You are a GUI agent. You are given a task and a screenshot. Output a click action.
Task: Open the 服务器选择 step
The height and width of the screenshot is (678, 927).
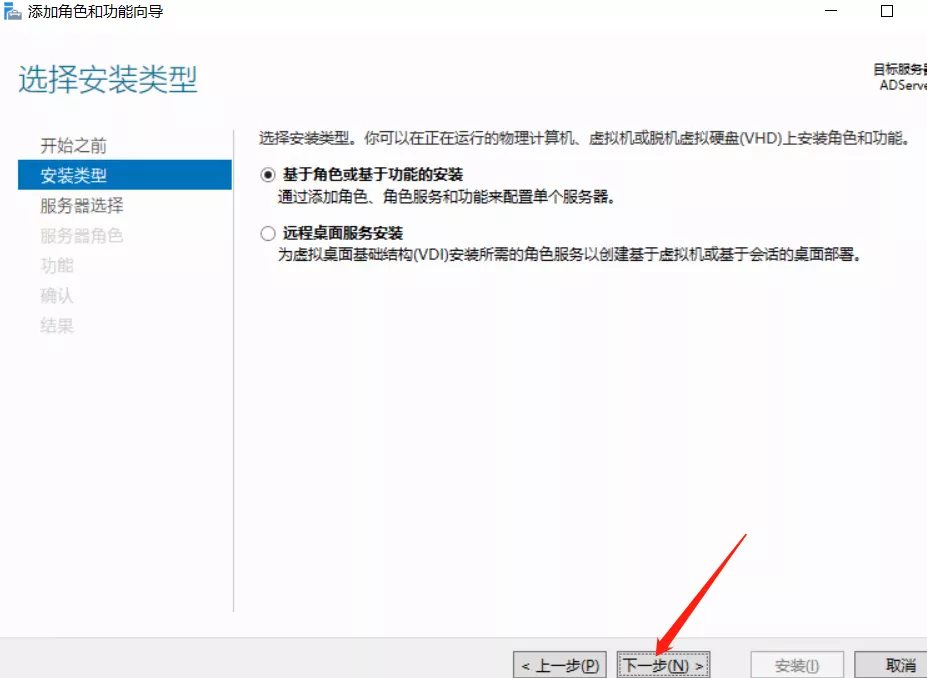point(82,206)
